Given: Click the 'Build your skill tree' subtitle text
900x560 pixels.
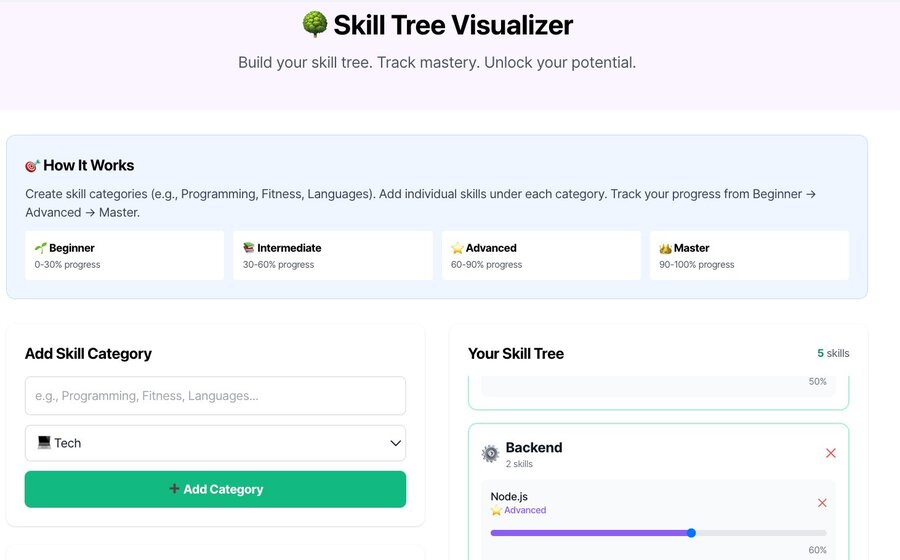Looking at the screenshot, I should tap(437, 63).
